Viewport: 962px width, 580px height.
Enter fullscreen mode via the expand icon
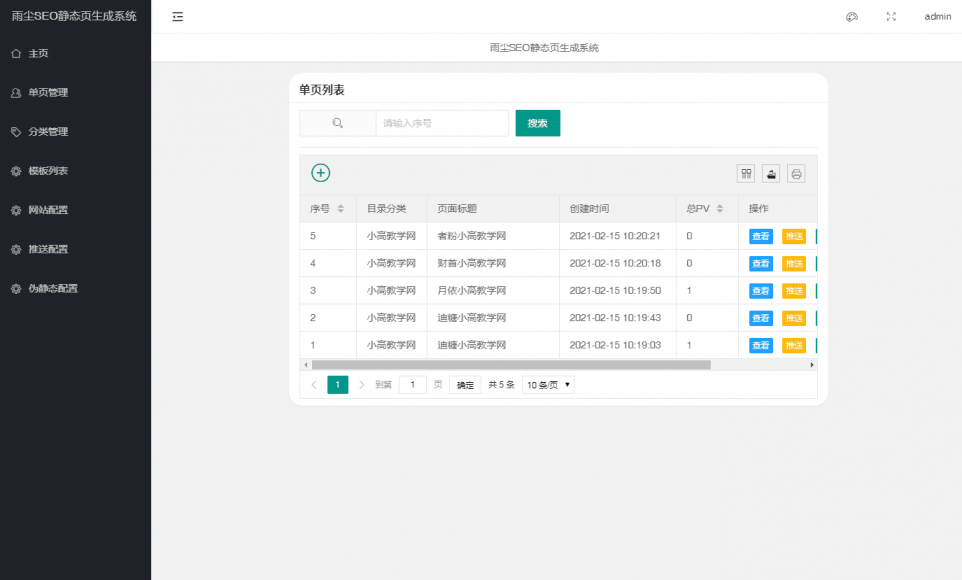click(890, 16)
